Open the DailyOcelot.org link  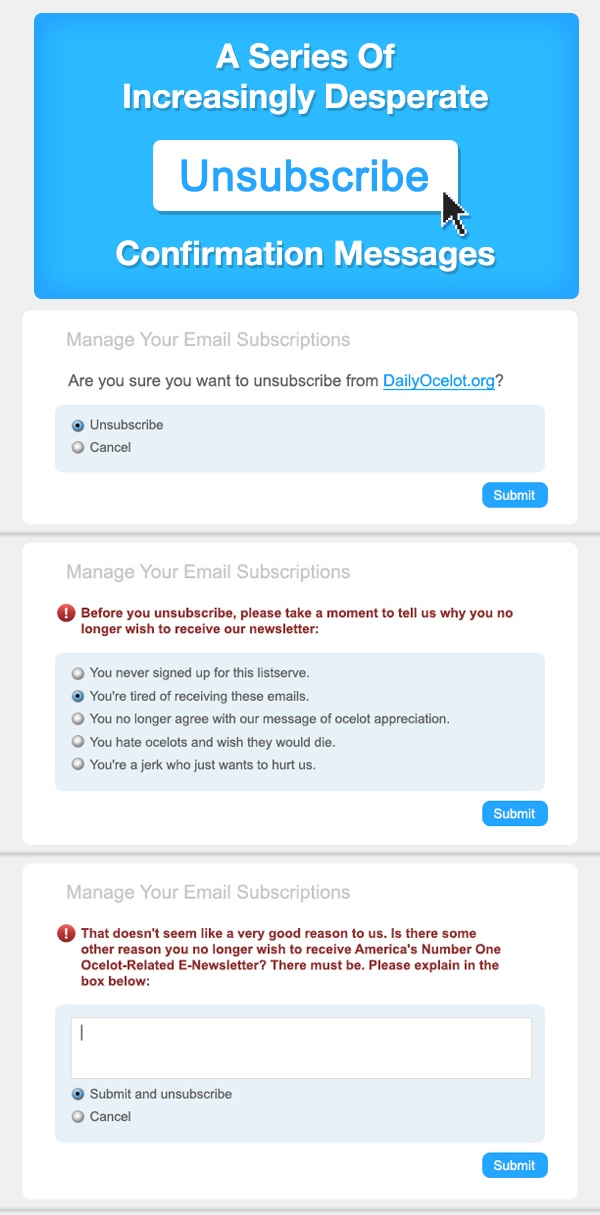pyautogui.click(x=438, y=381)
